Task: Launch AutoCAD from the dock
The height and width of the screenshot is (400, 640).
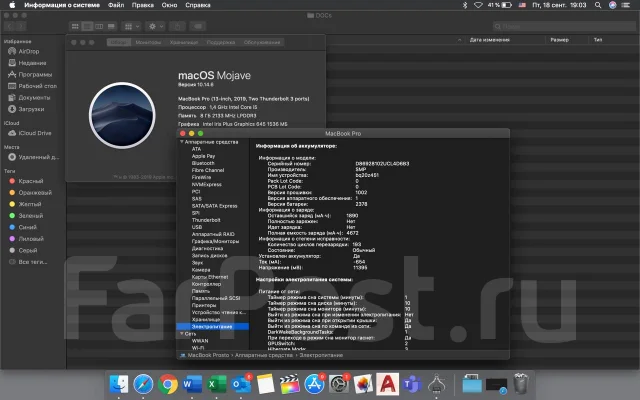Action: coord(387,384)
